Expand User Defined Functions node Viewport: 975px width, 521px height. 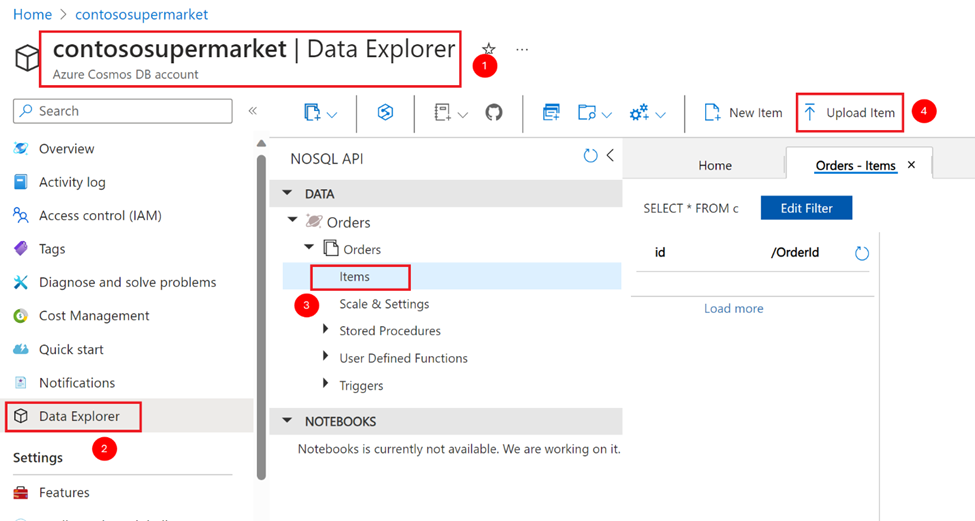pyautogui.click(x=325, y=356)
